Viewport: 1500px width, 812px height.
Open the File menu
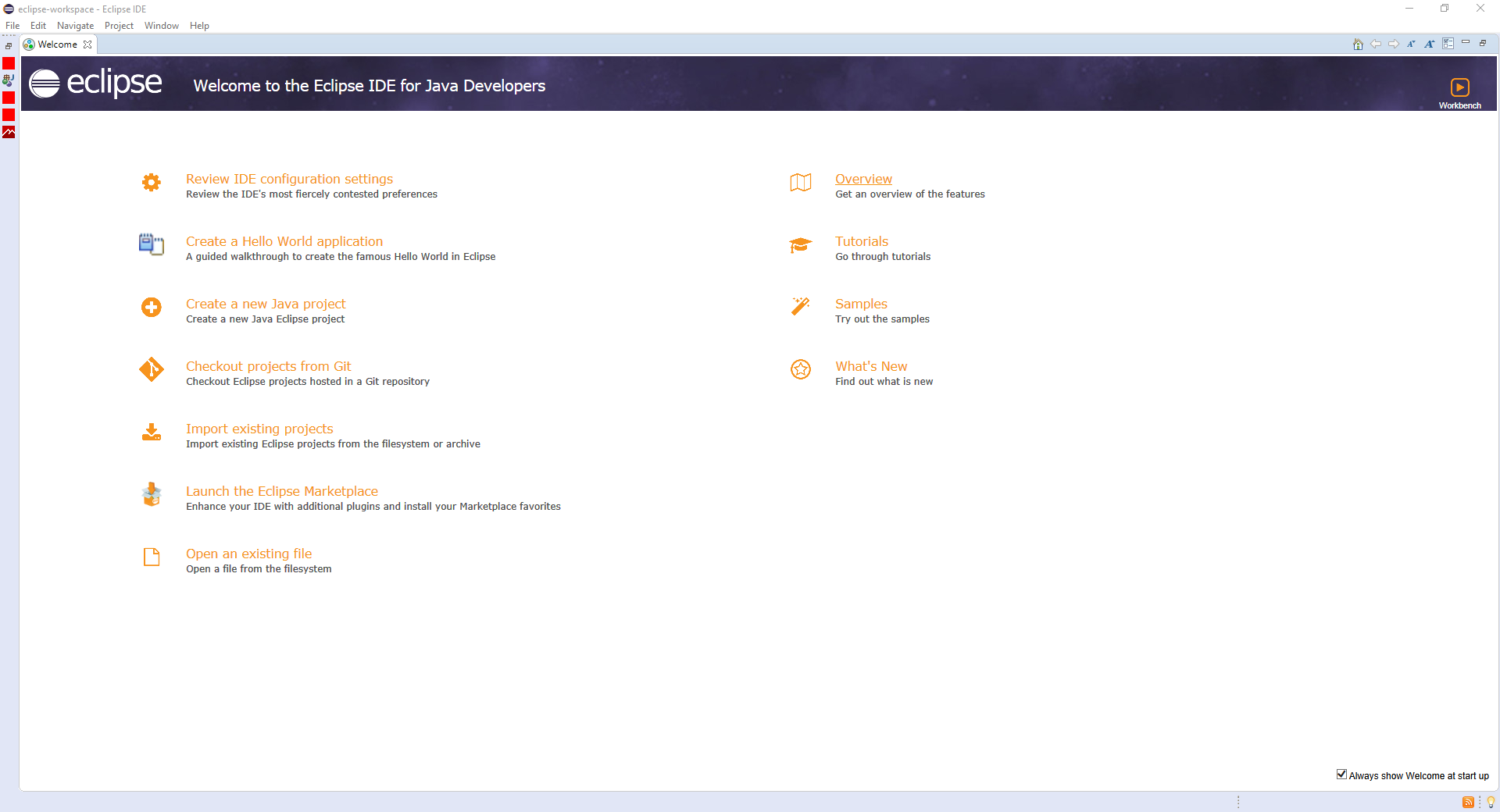point(12,26)
